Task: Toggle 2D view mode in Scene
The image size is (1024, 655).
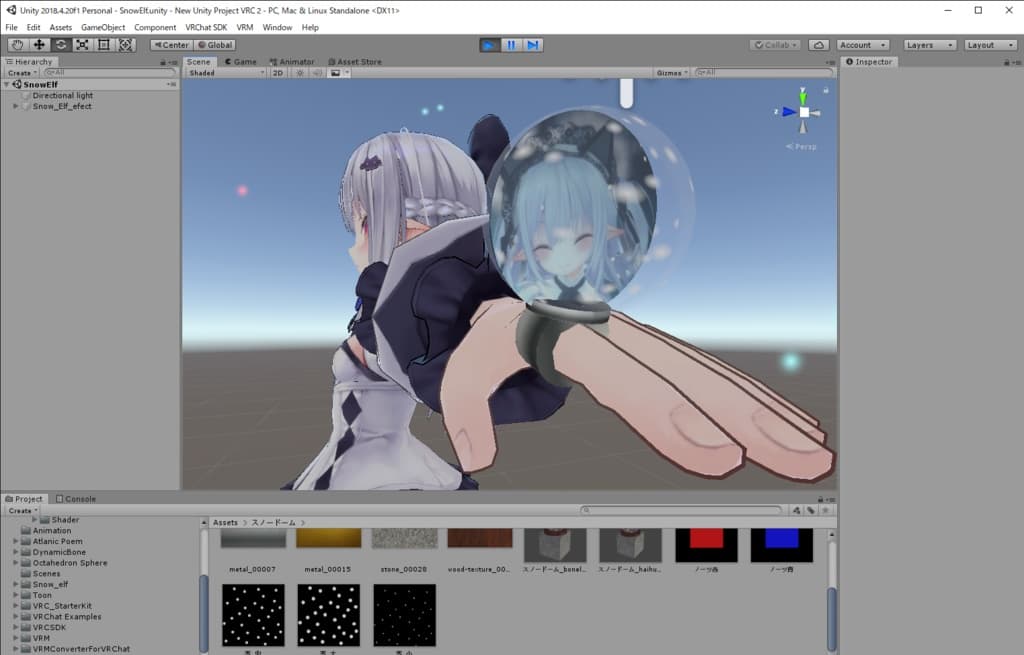Action: [279, 73]
